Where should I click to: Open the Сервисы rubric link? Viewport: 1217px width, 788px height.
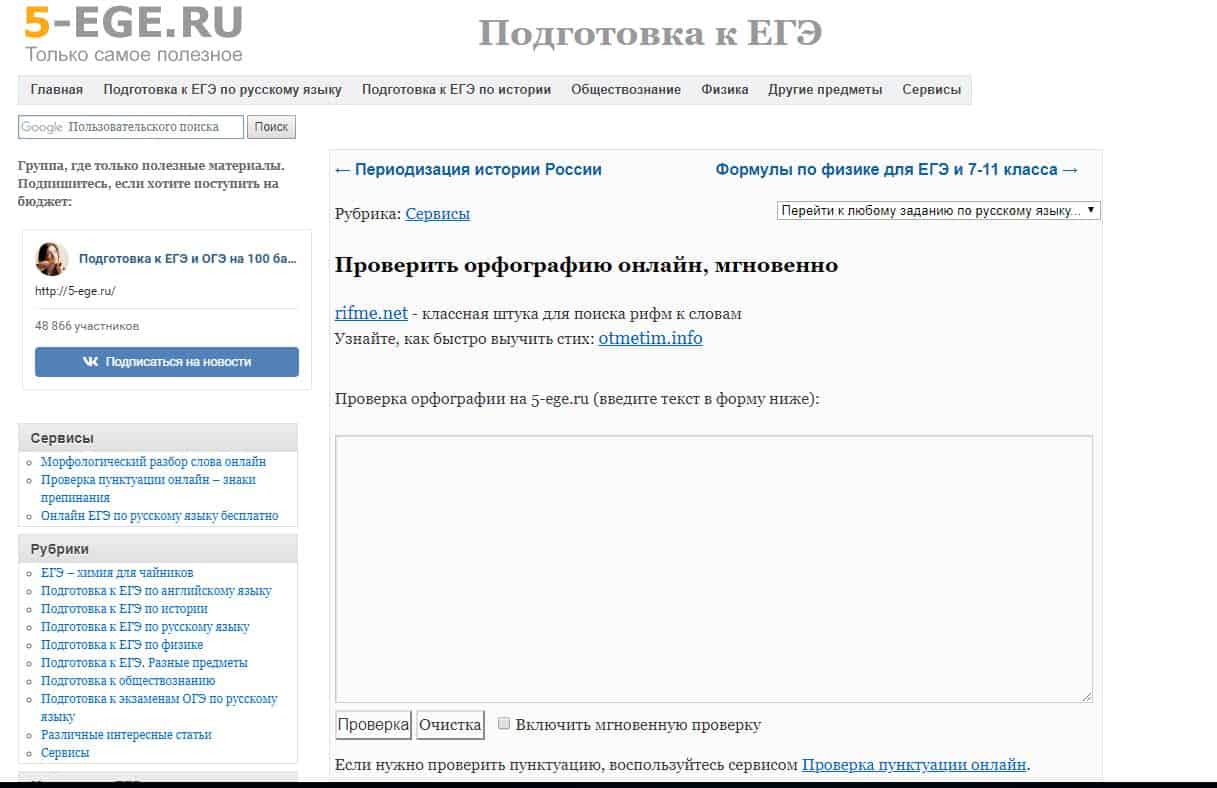point(437,214)
